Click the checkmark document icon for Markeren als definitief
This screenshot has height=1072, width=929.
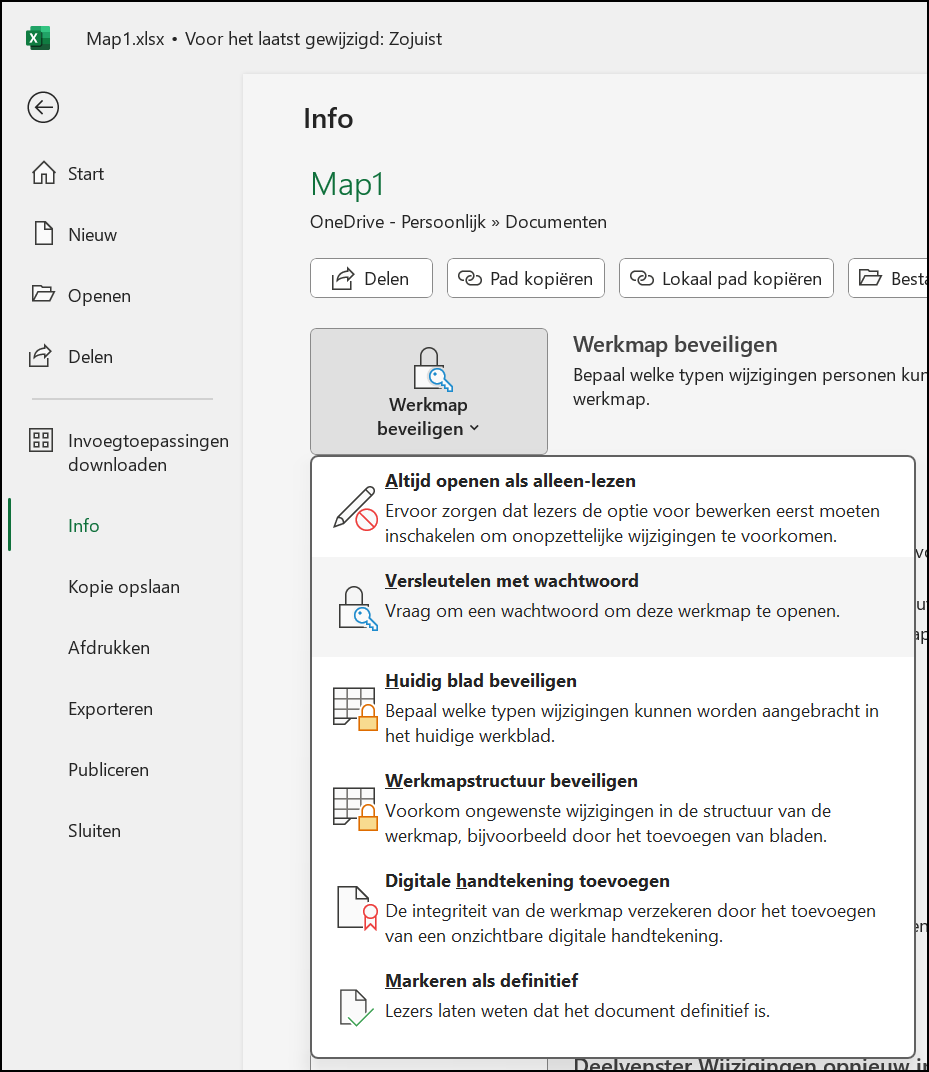(x=357, y=1008)
